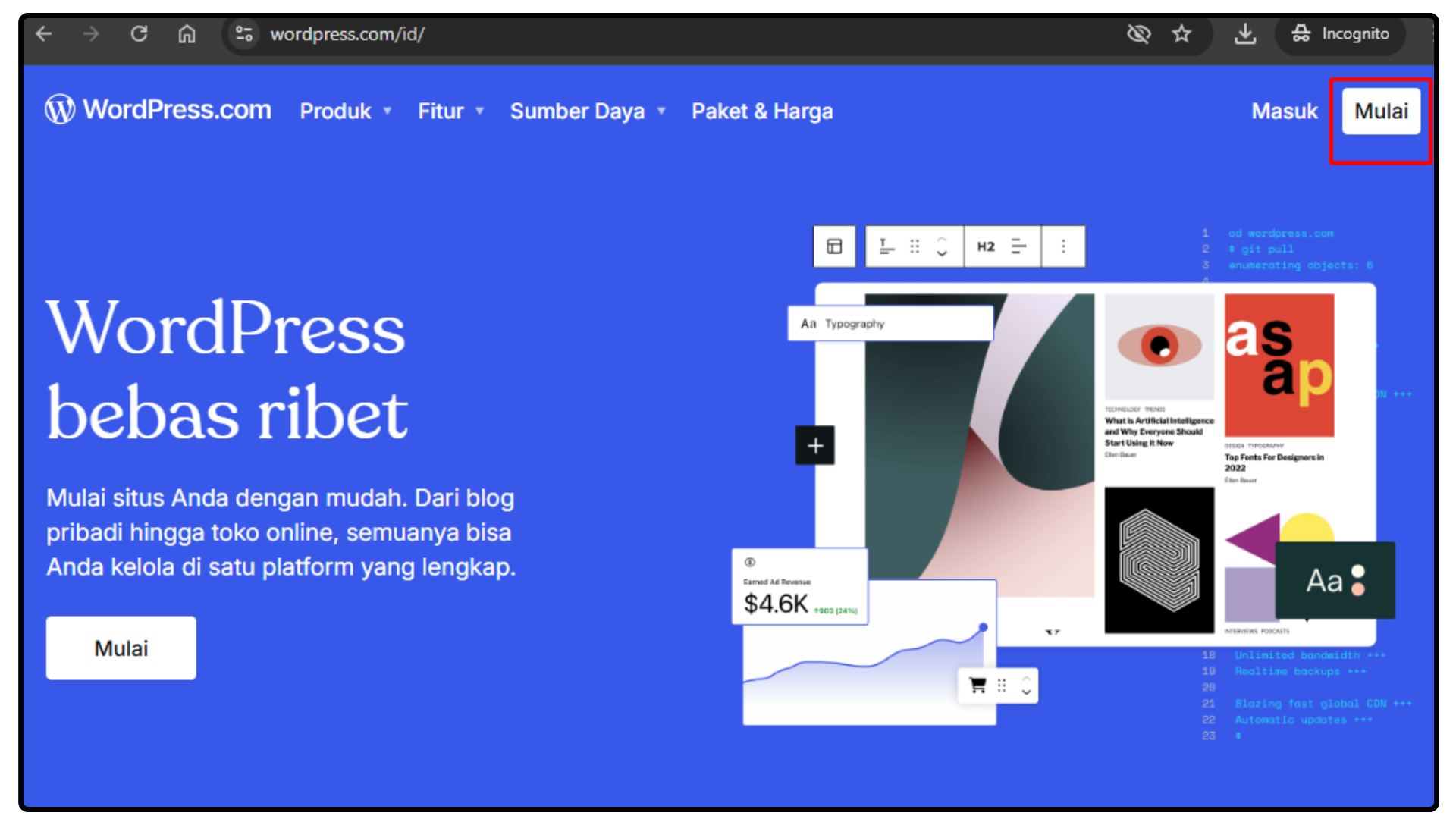Click the 'What is Artificial Intelligence' article title

coord(1159,431)
